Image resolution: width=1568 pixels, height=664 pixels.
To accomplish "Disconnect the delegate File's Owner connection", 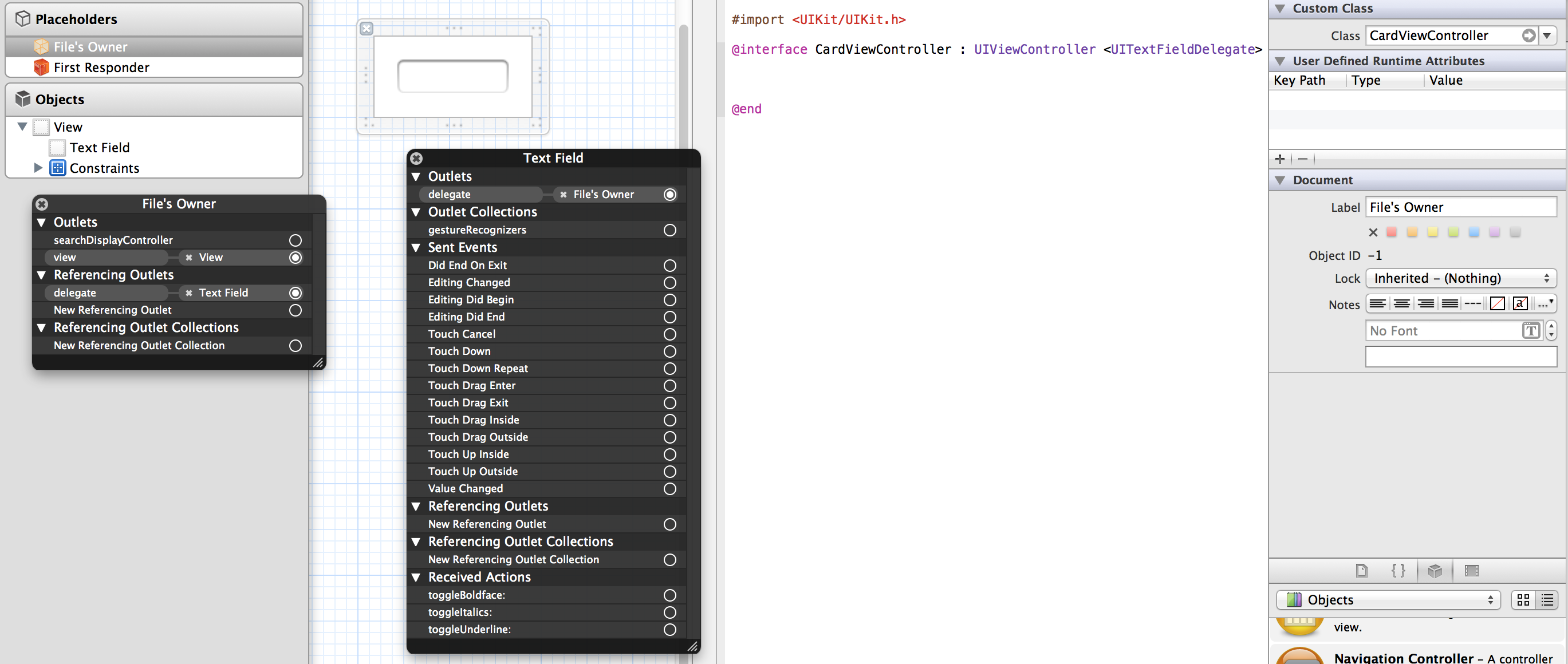I will (x=563, y=195).
